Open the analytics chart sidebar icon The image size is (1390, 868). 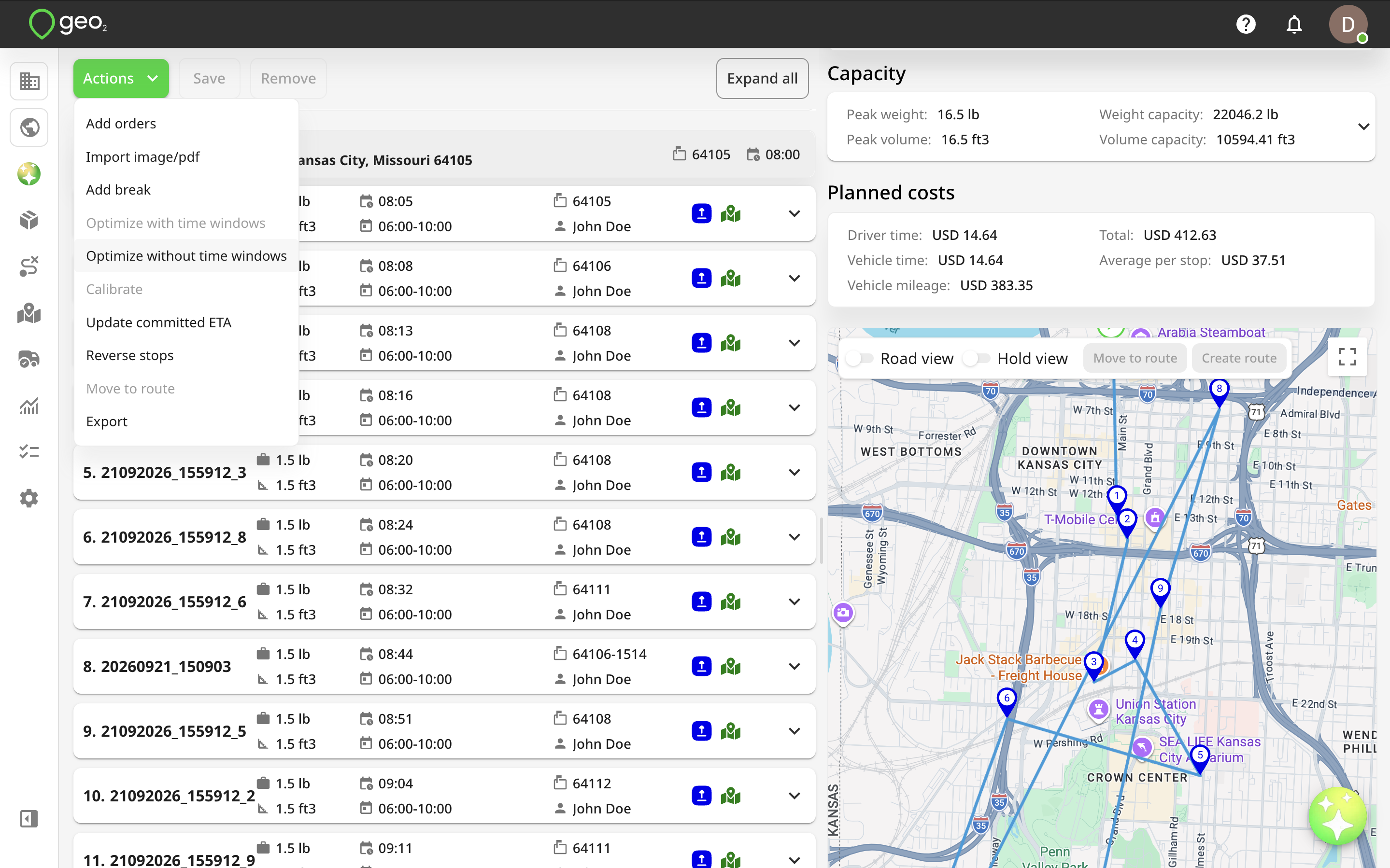pos(28,406)
